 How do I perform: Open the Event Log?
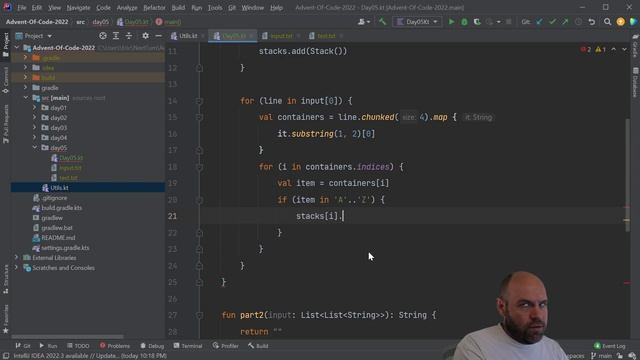tap(610, 346)
